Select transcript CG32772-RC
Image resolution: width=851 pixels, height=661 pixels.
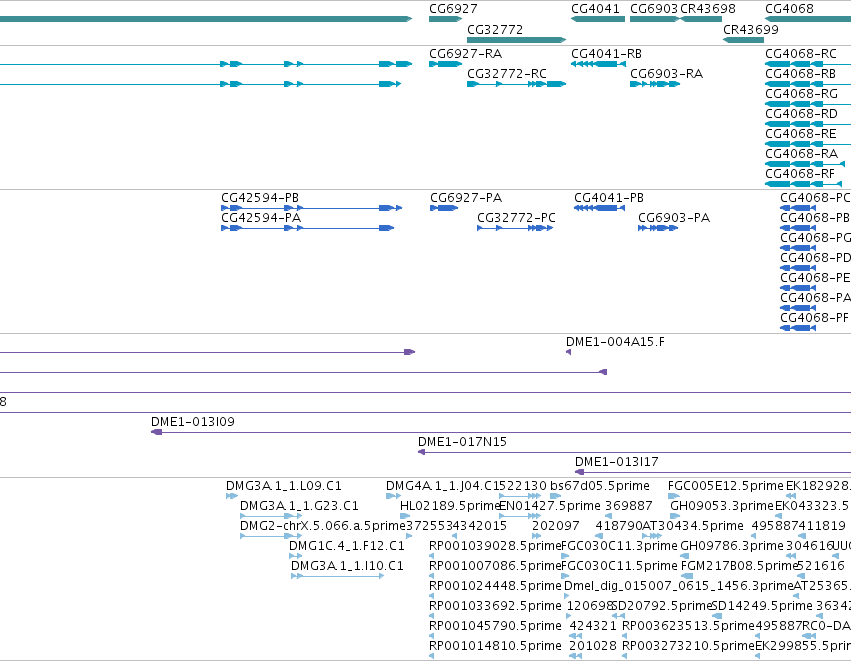[507, 74]
